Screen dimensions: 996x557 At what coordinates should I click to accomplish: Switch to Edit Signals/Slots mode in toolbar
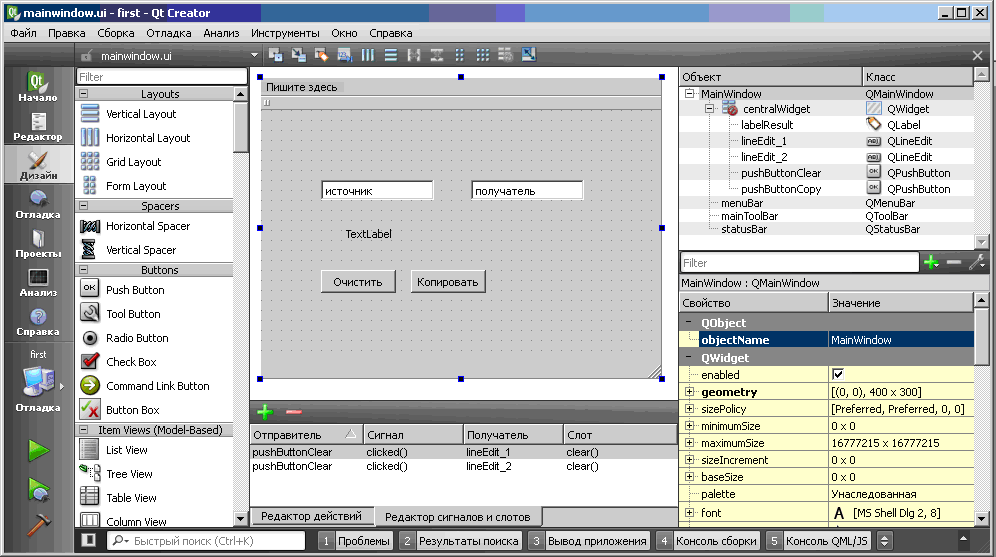tap(298, 55)
